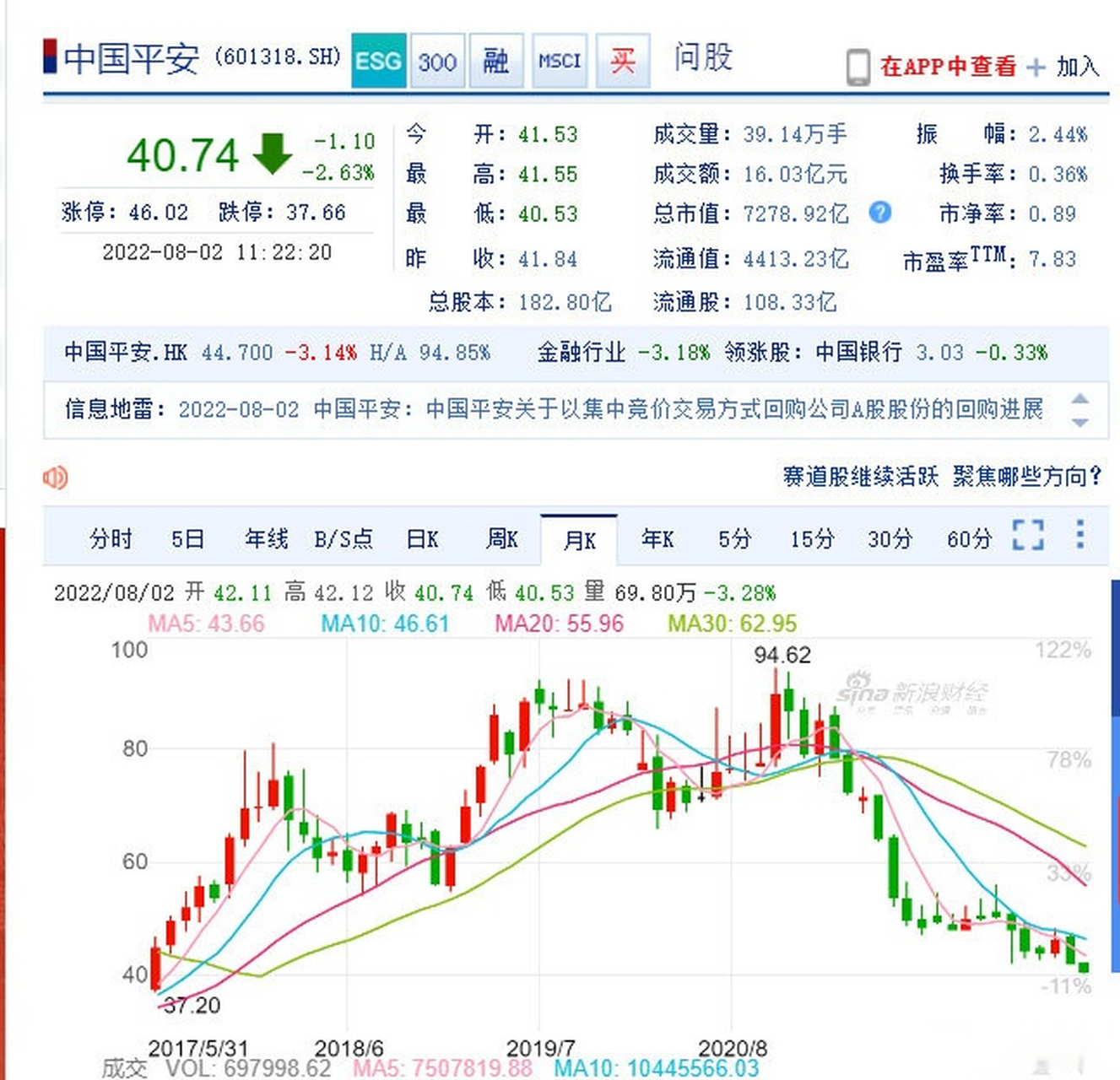This screenshot has width=1120, height=1080.
Task: Click the ESG badge icon
Action: pyautogui.click(x=378, y=61)
